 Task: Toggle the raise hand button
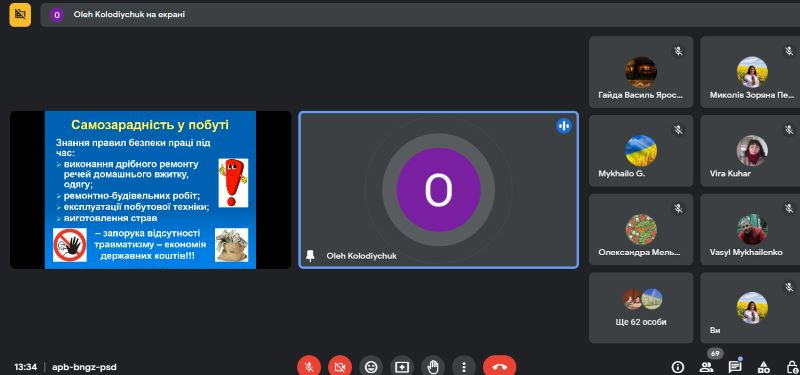click(433, 366)
